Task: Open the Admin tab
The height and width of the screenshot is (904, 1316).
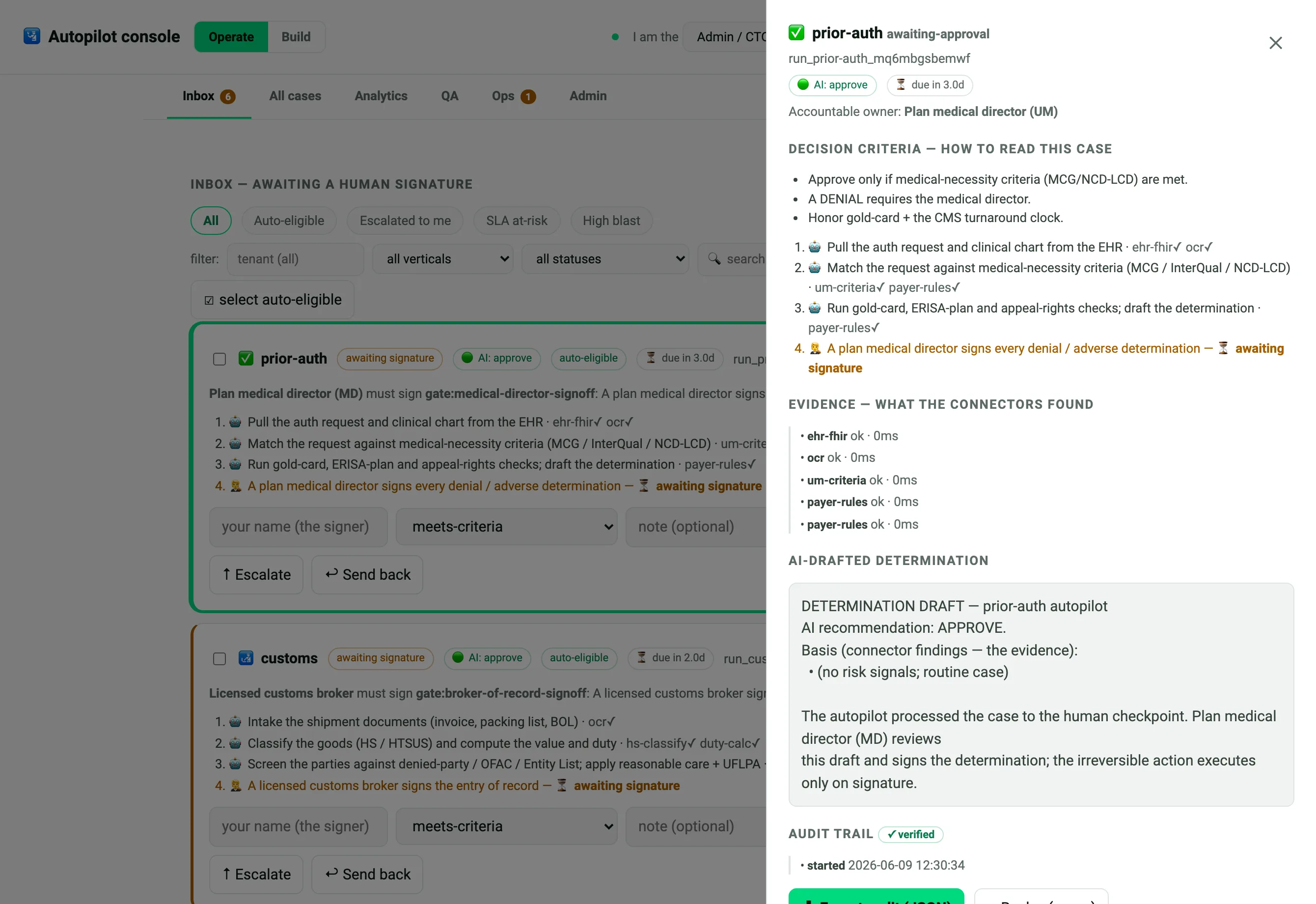Action: click(588, 96)
